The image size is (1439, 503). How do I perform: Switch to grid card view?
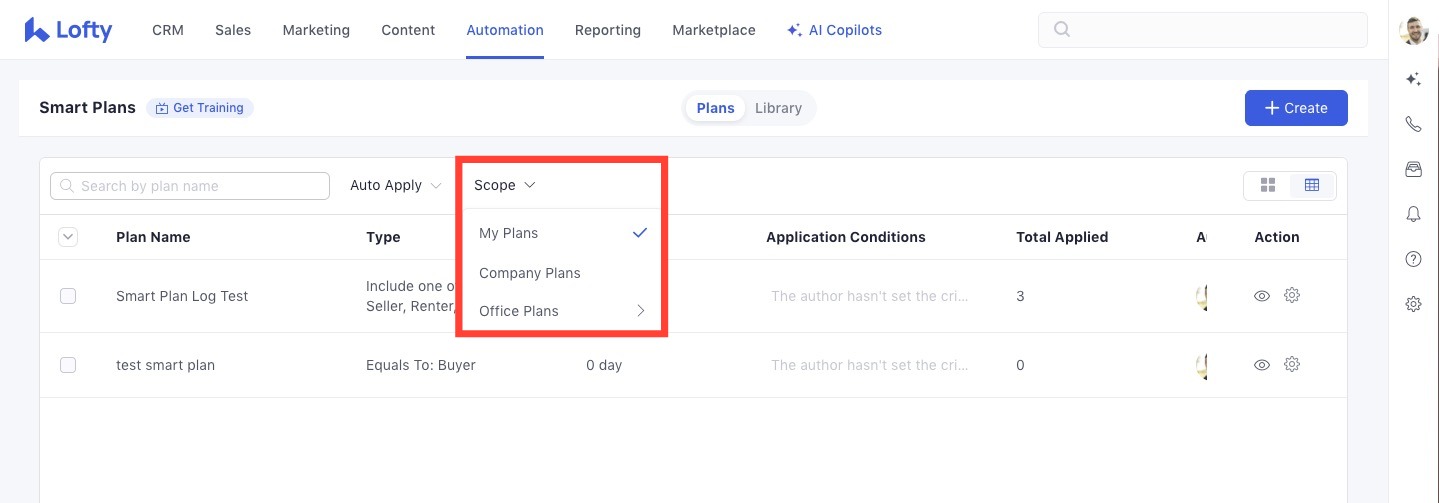pos(1268,185)
